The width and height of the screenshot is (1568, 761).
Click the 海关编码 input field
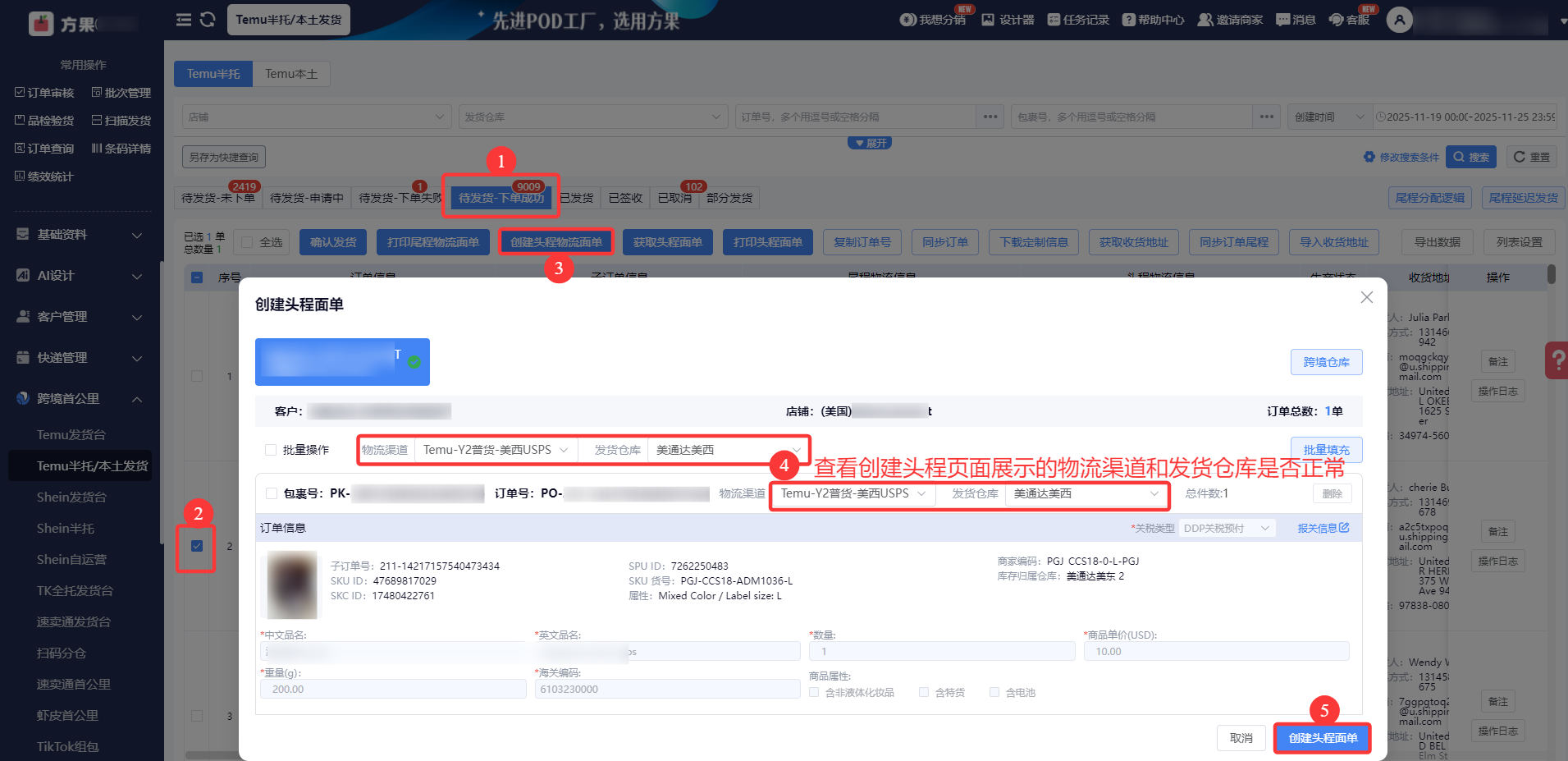(667, 689)
